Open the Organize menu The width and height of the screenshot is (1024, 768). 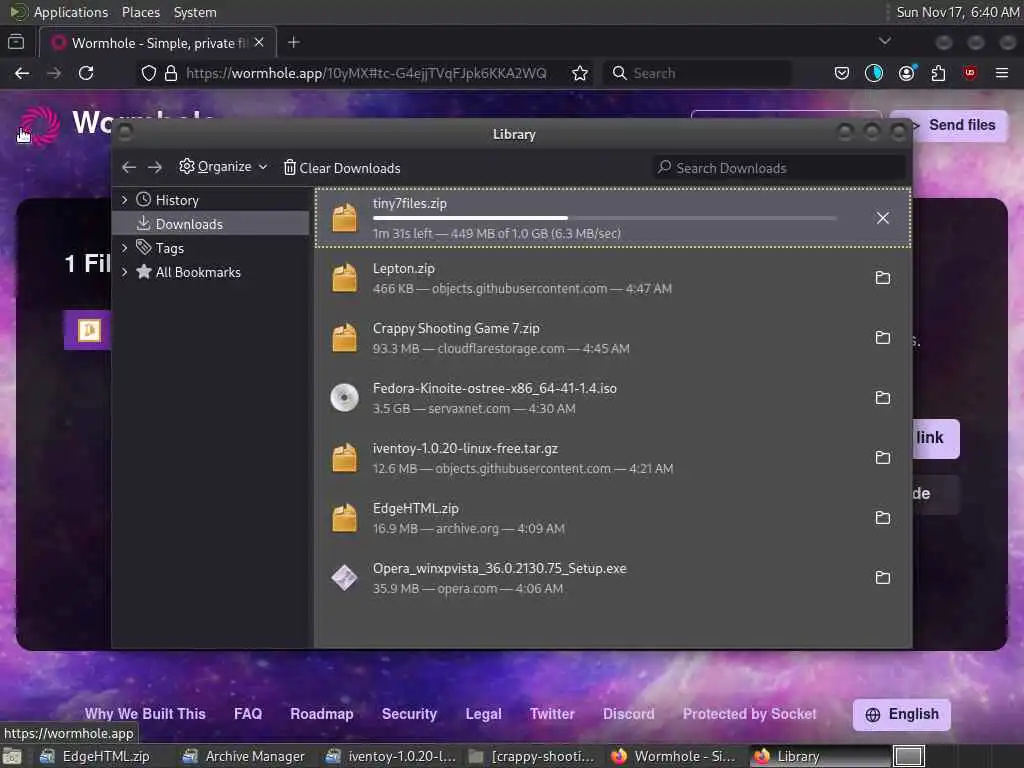[223, 167]
